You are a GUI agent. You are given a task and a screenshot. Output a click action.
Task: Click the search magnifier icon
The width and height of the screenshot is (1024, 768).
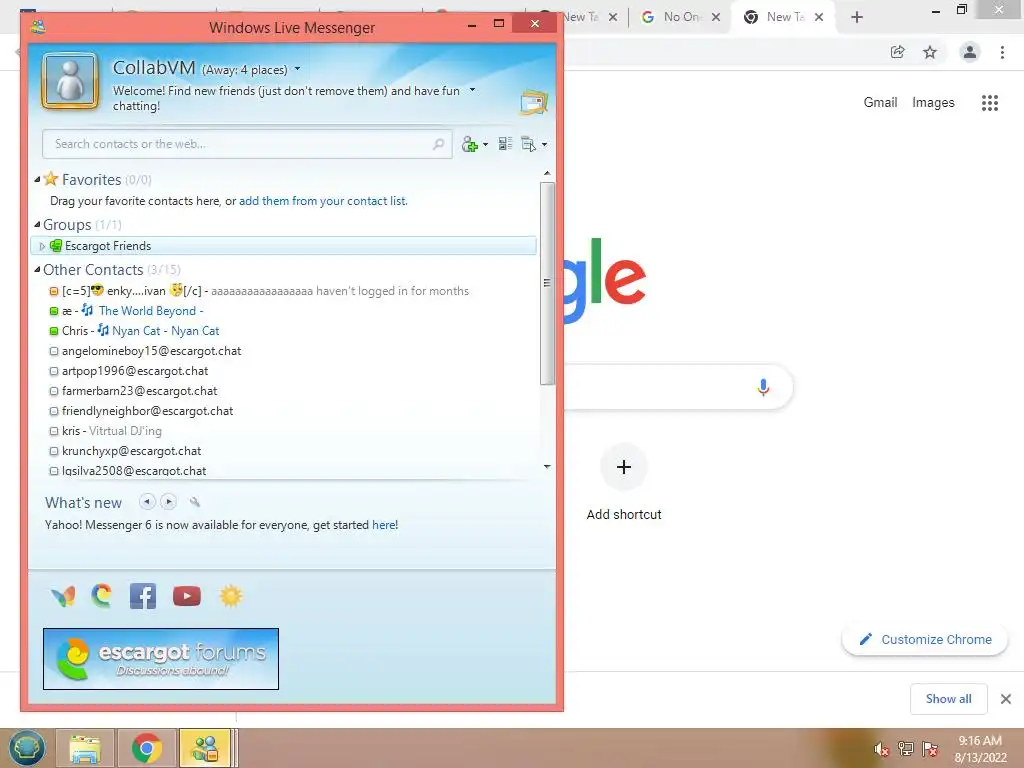[438, 144]
